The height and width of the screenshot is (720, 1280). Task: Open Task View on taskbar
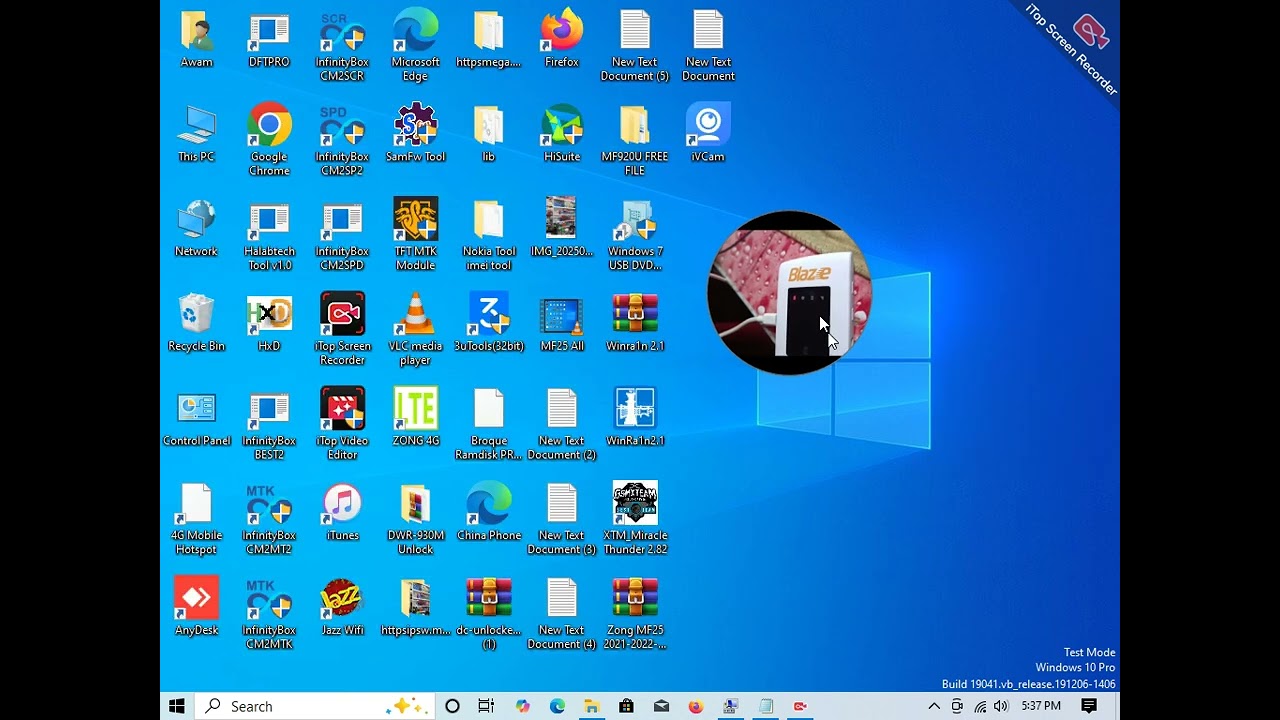tap(486, 706)
